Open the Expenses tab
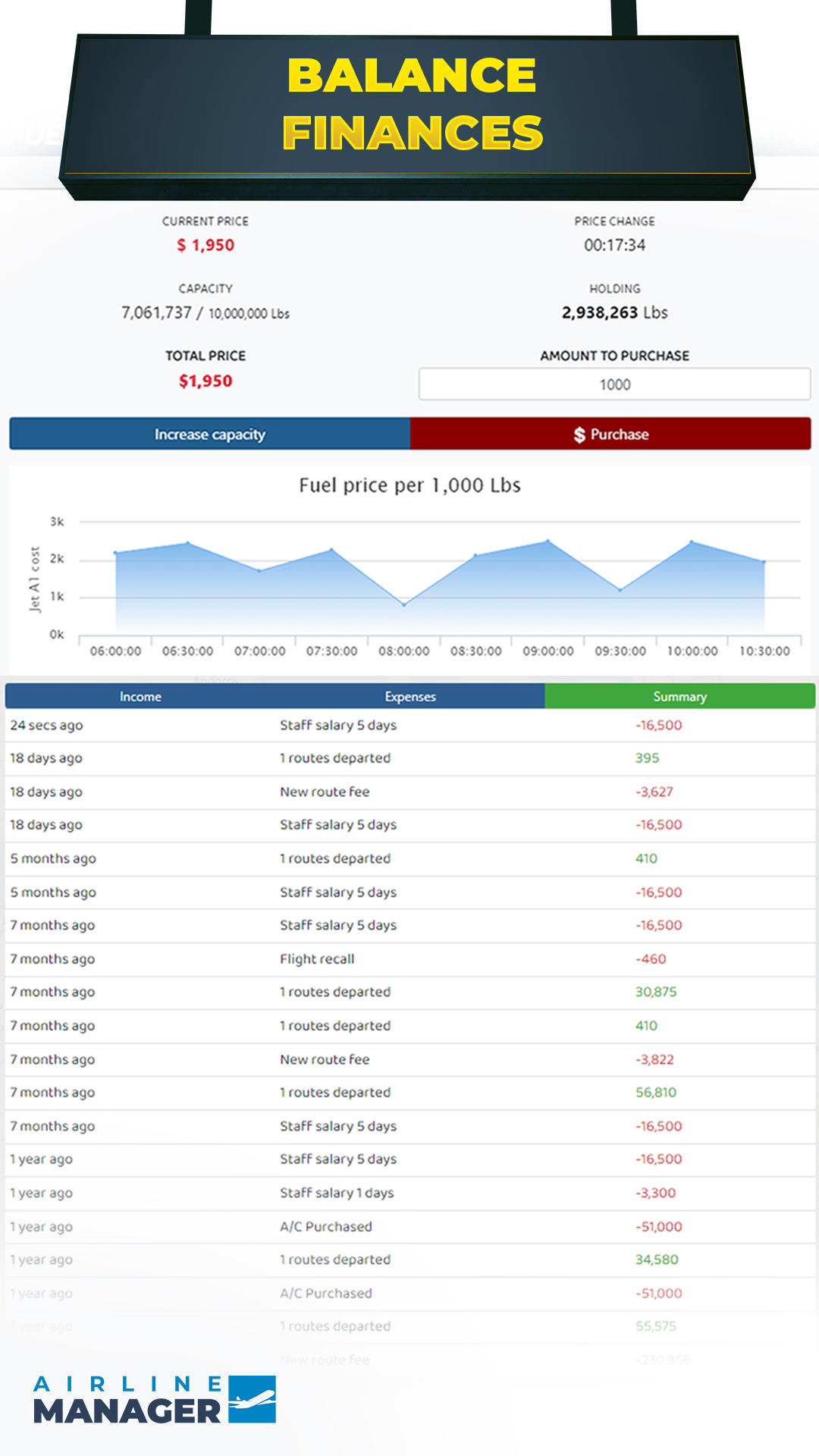Viewport: 819px width, 1456px height. pyautogui.click(x=409, y=696)
